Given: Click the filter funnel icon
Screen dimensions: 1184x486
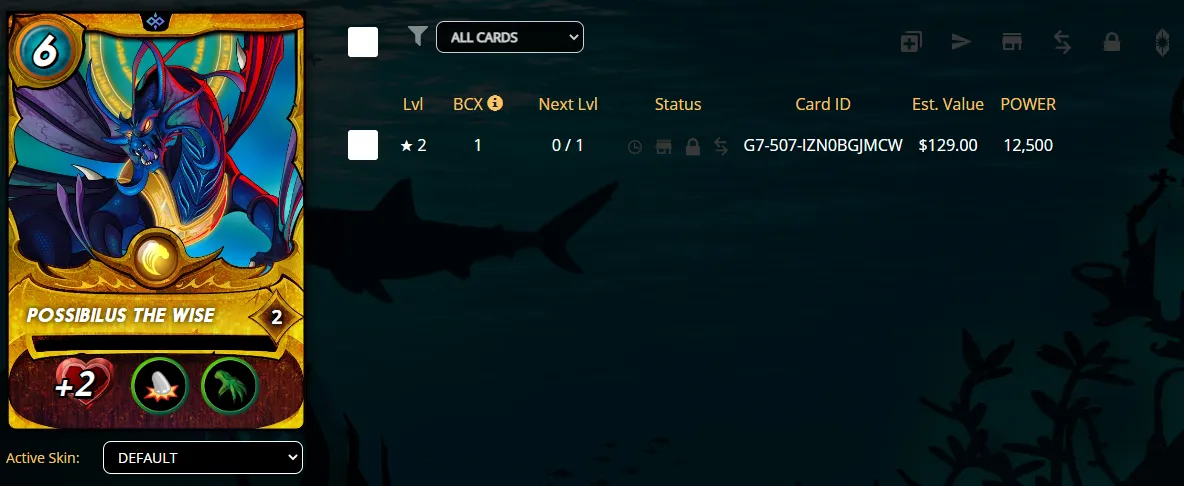Looking at the screenshot, I should [418, 35].
